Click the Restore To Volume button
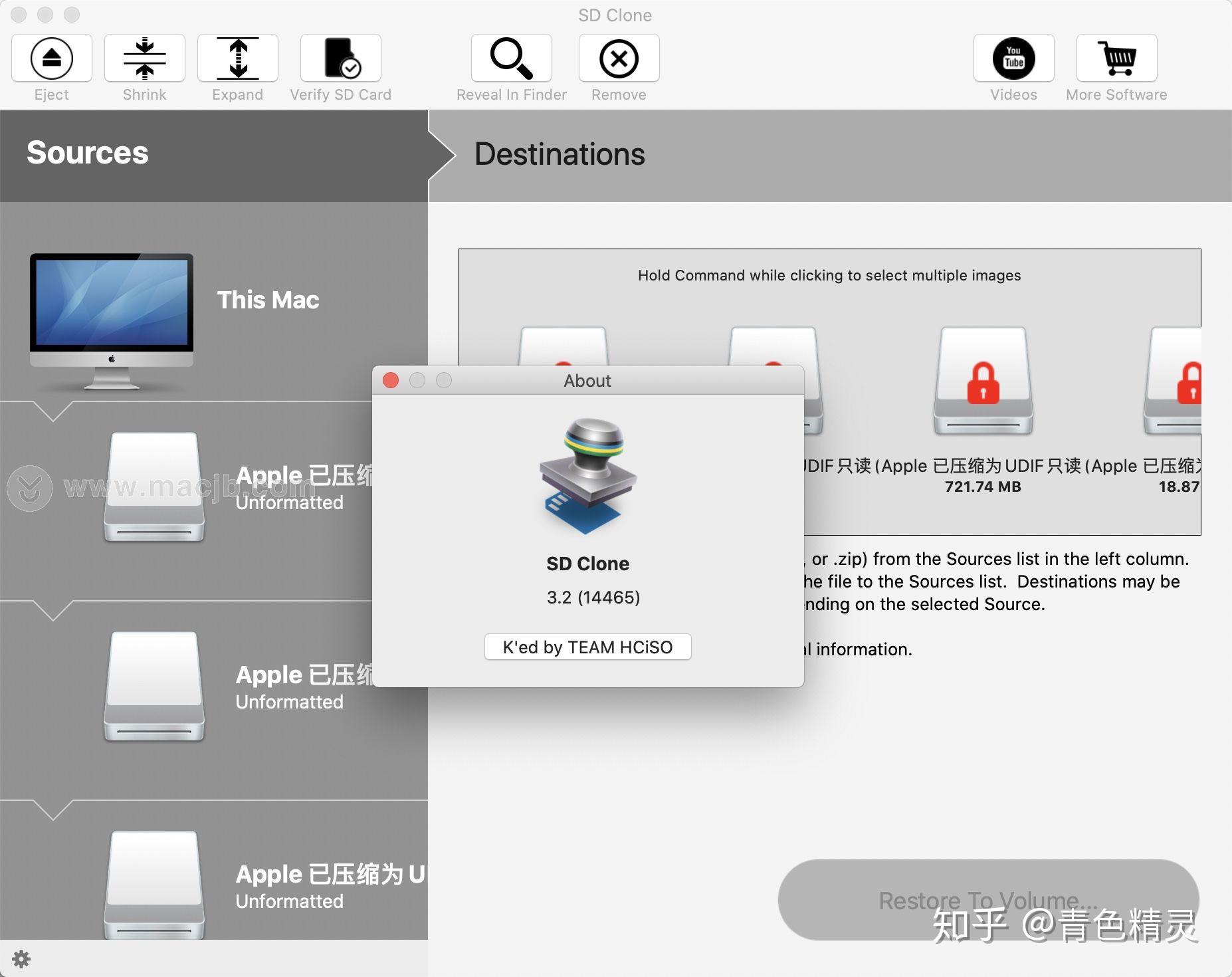 989,899
